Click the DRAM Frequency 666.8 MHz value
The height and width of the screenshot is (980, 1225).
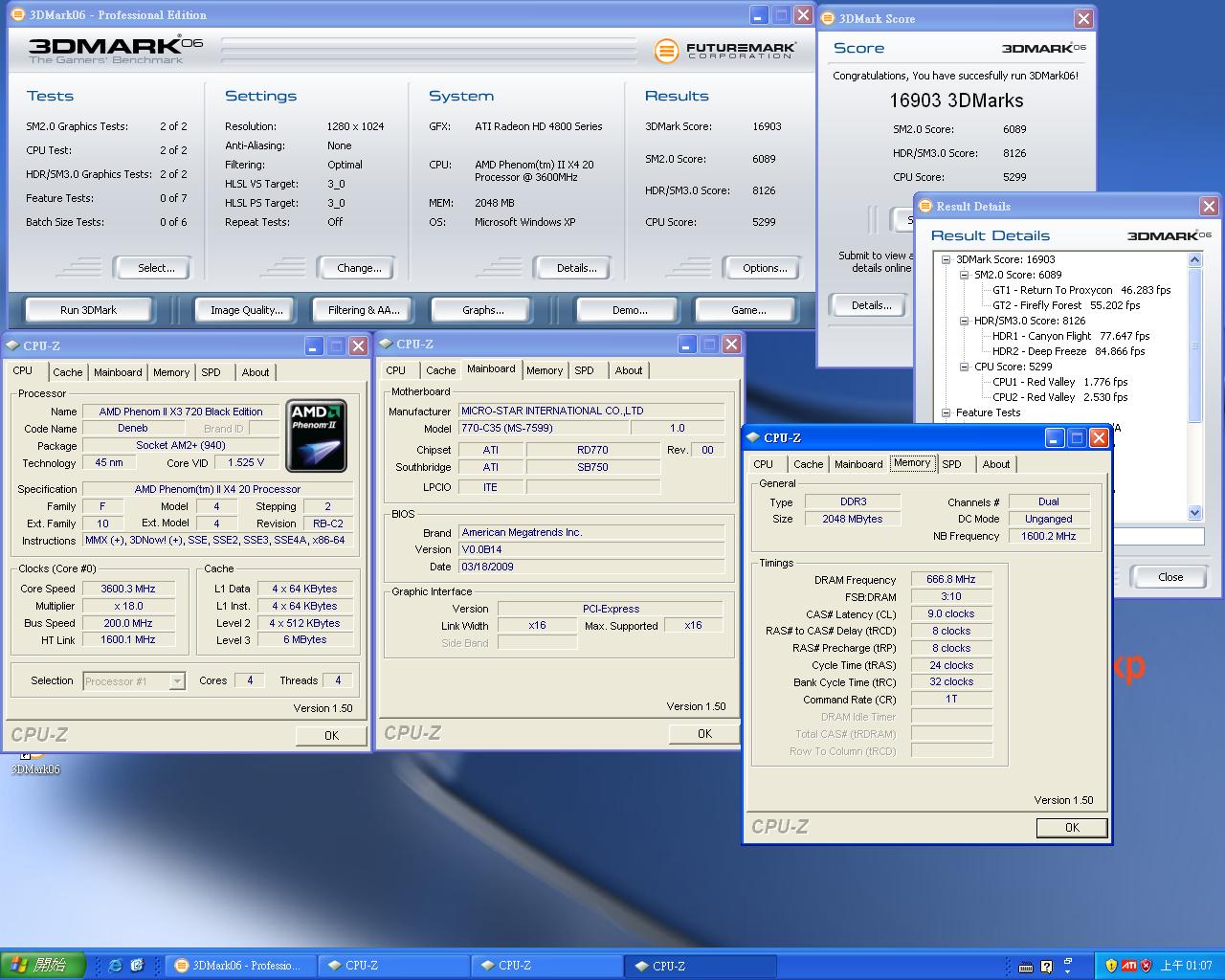(x=950, y=579)
